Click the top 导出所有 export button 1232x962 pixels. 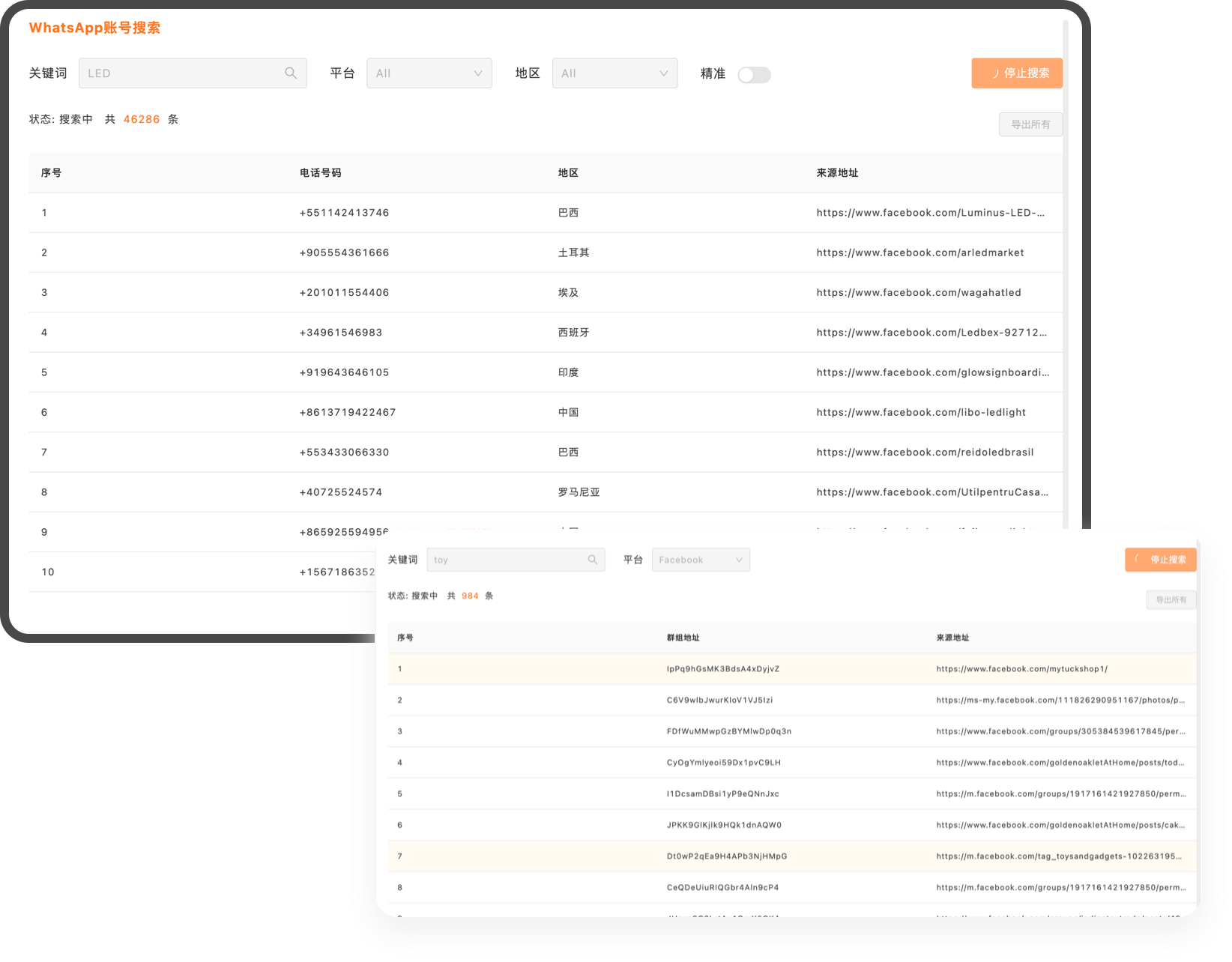click(1030, 124)
